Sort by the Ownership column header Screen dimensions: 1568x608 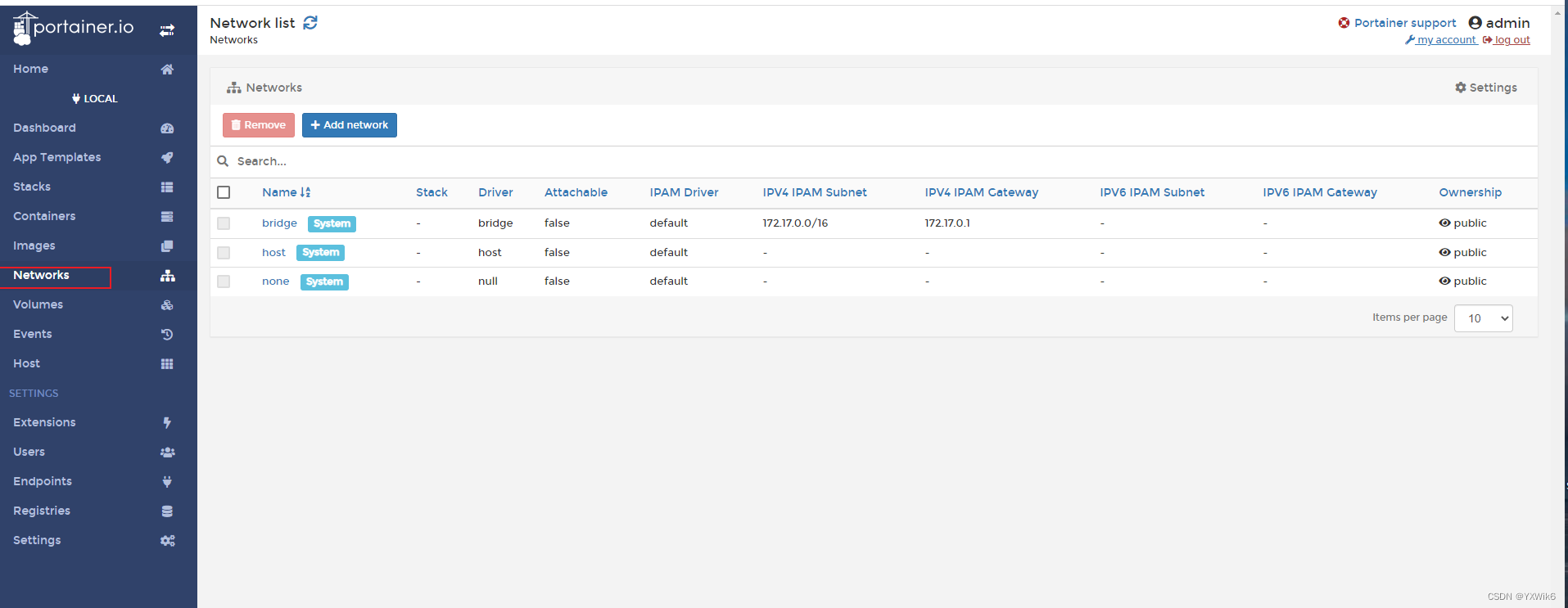click(1470, 192)
